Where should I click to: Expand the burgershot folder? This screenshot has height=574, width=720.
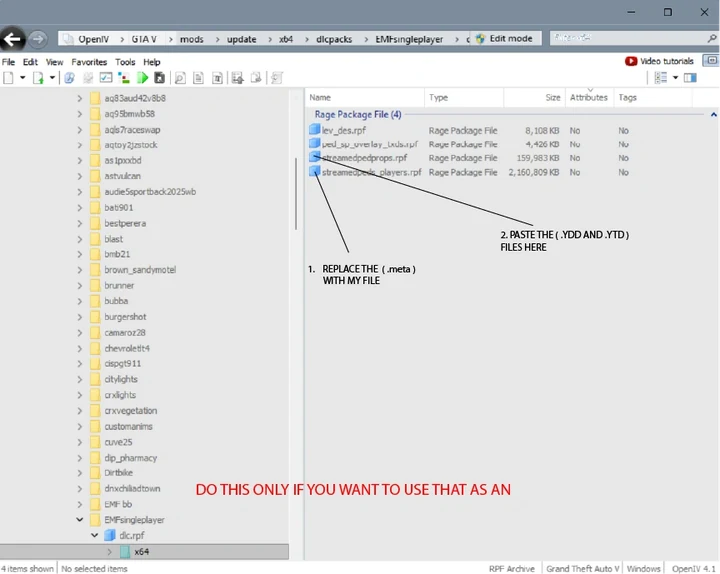[79, 317]
